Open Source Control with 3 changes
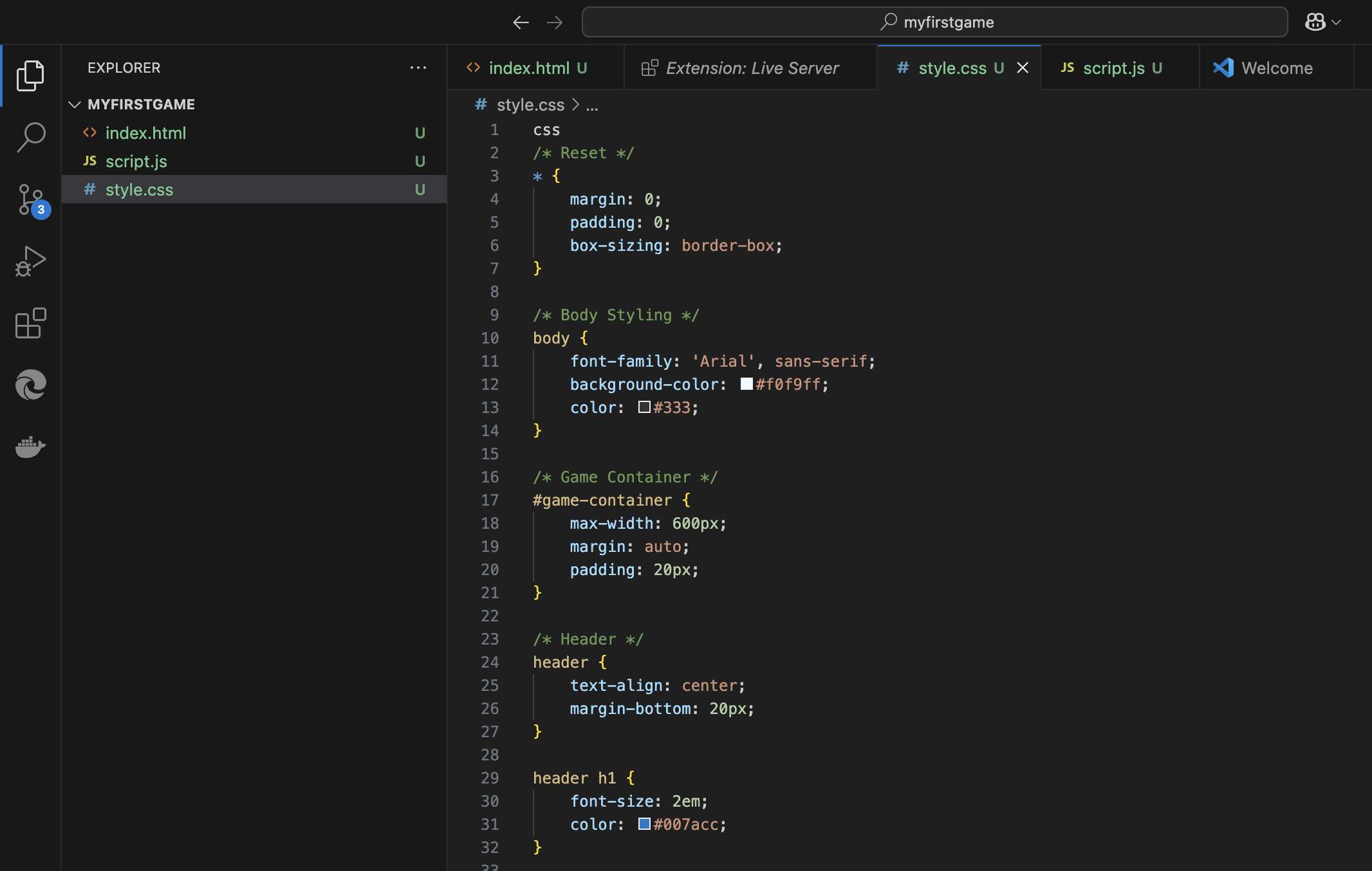 30,199
